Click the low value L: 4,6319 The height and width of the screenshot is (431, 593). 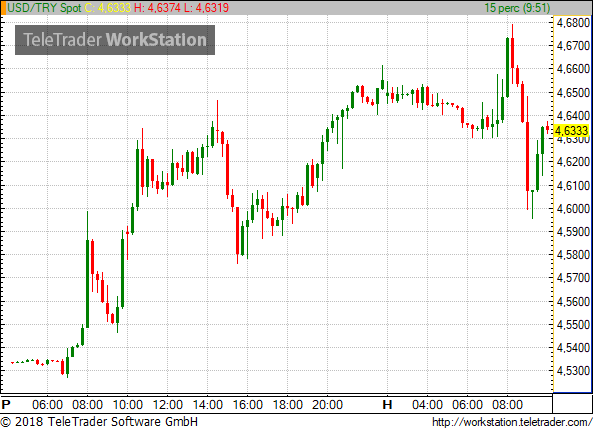[x=206, y=8]
